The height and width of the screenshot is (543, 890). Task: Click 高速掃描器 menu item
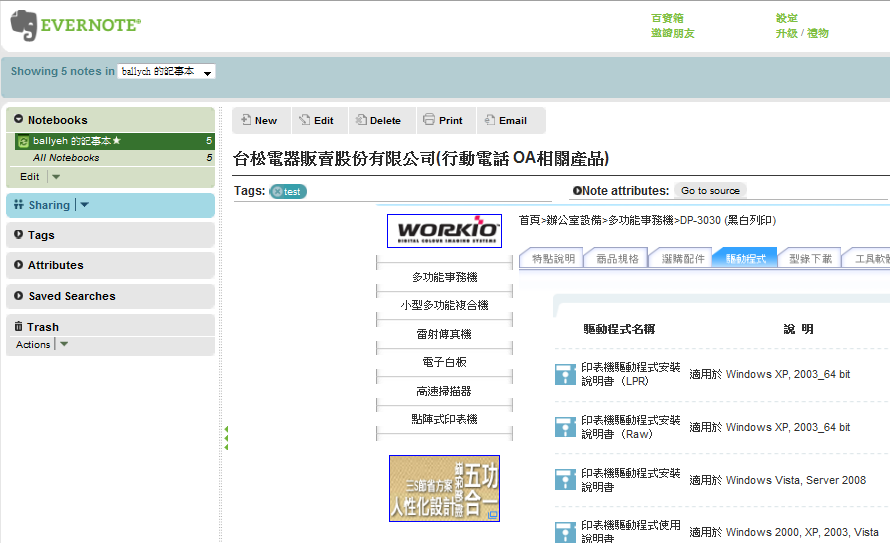(x=444, y=391)
